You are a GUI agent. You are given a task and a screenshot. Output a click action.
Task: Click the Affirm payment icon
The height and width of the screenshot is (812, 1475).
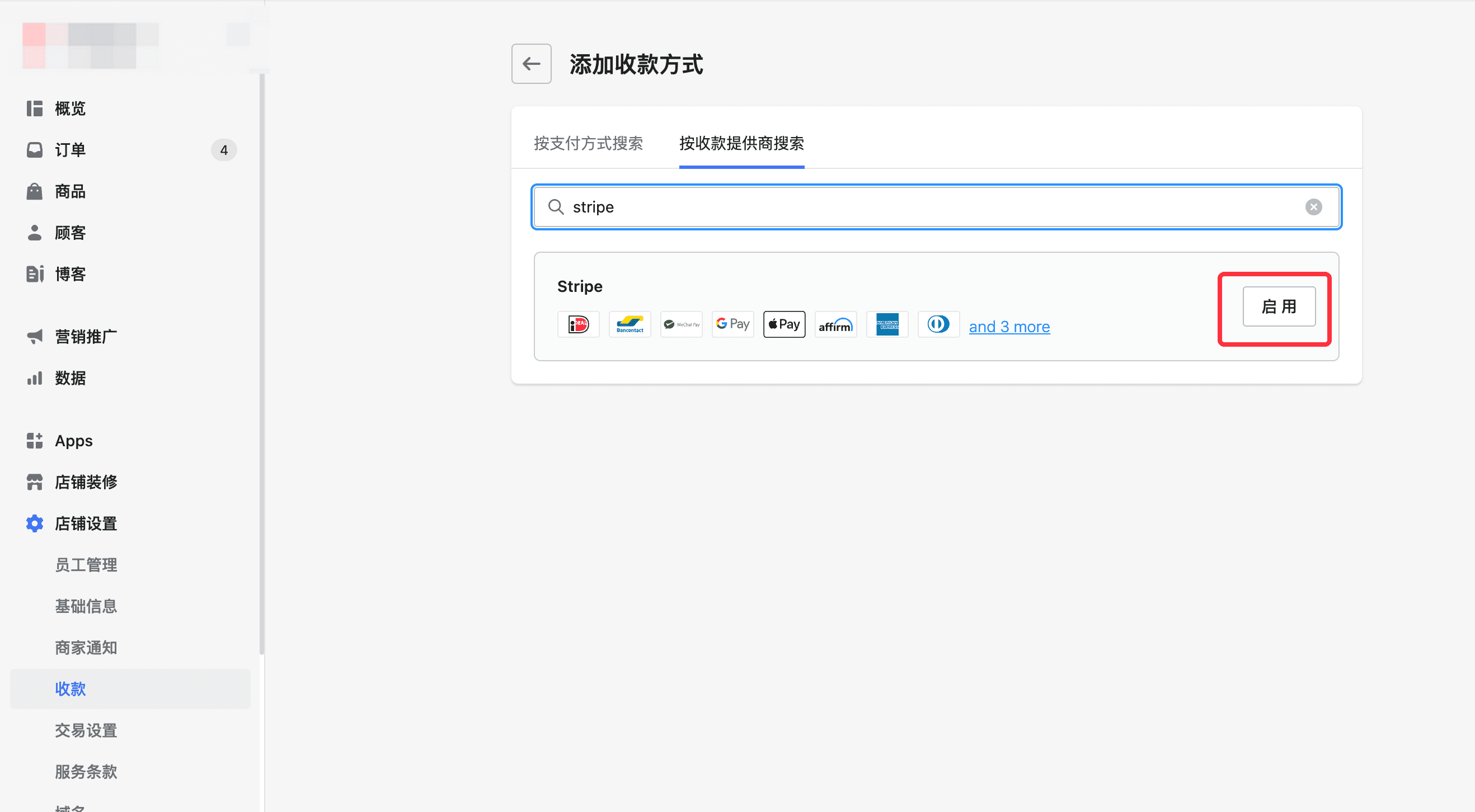pos(836,324)
